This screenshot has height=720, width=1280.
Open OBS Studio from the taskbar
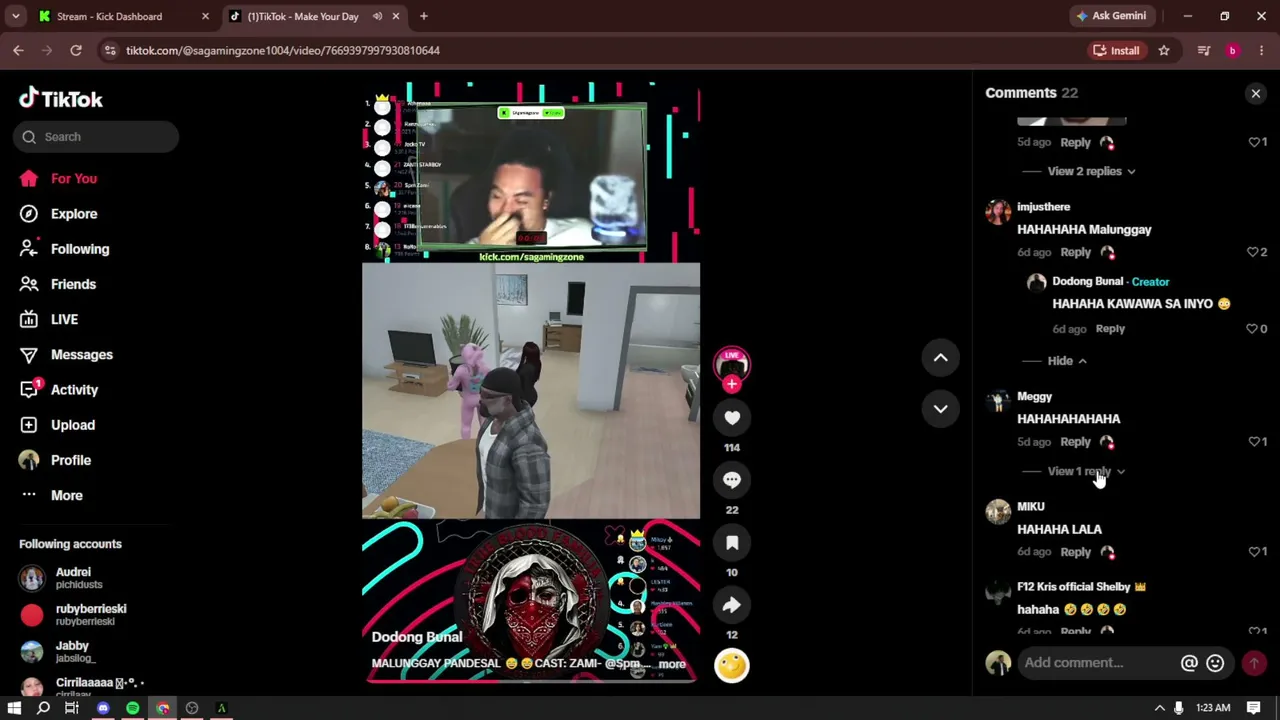pyautogui.click(x=192, y=708)
